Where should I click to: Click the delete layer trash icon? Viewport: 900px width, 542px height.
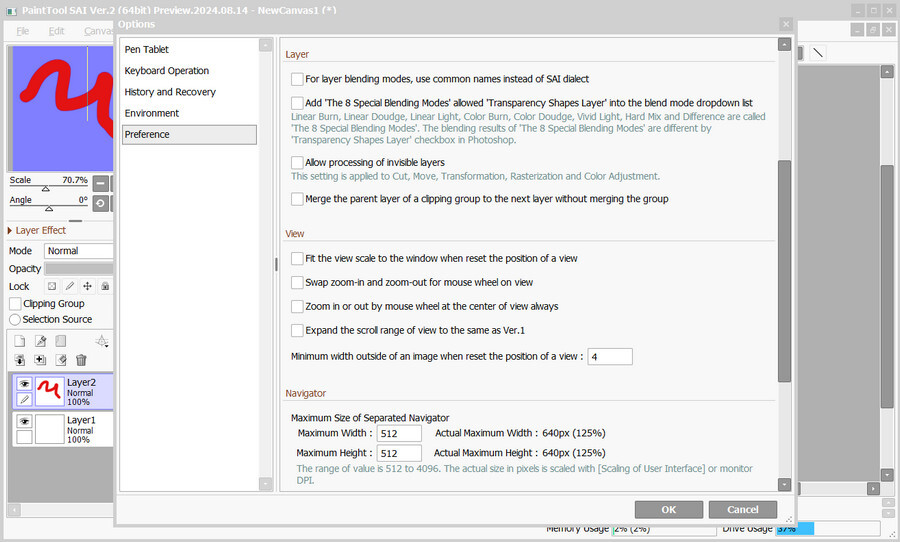(81, 360)
